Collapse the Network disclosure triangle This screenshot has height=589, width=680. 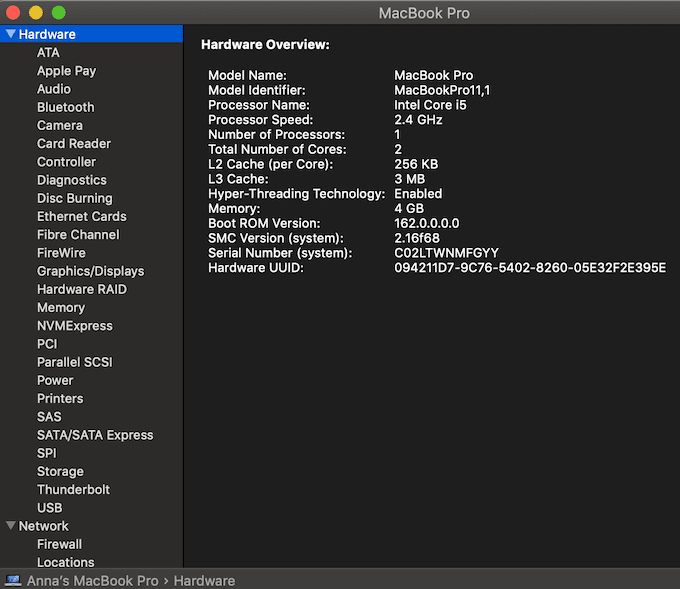tap(10, 526)
